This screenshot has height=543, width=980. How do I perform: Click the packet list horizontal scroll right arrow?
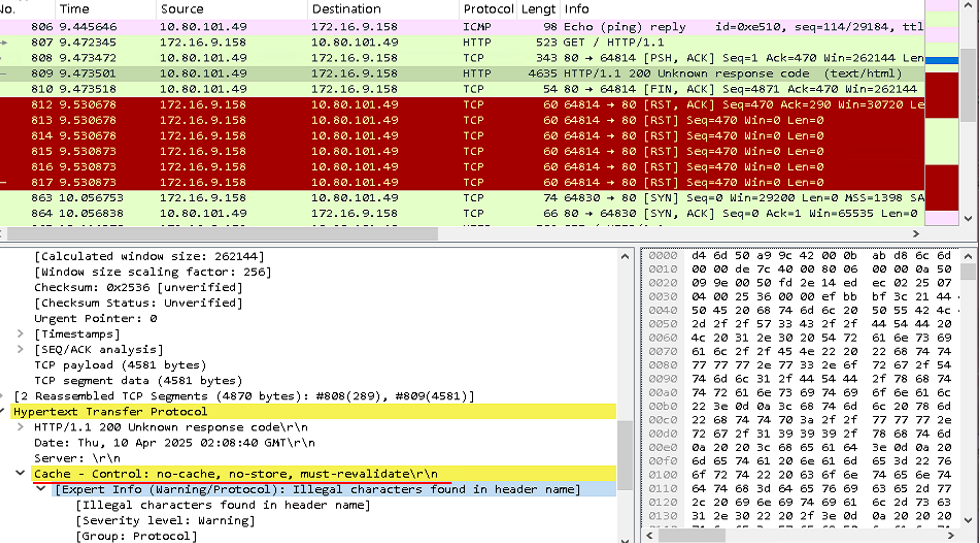click(916, 234)
